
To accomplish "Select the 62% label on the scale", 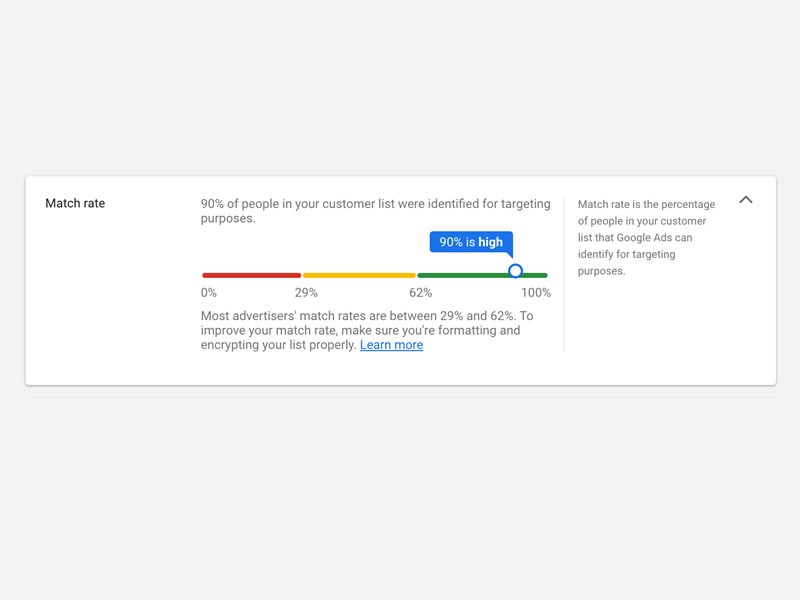I will point(418,293).
